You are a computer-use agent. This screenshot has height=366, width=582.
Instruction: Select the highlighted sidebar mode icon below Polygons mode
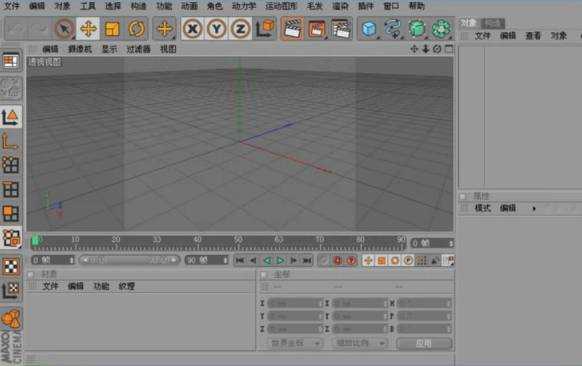tap(12, 238)
